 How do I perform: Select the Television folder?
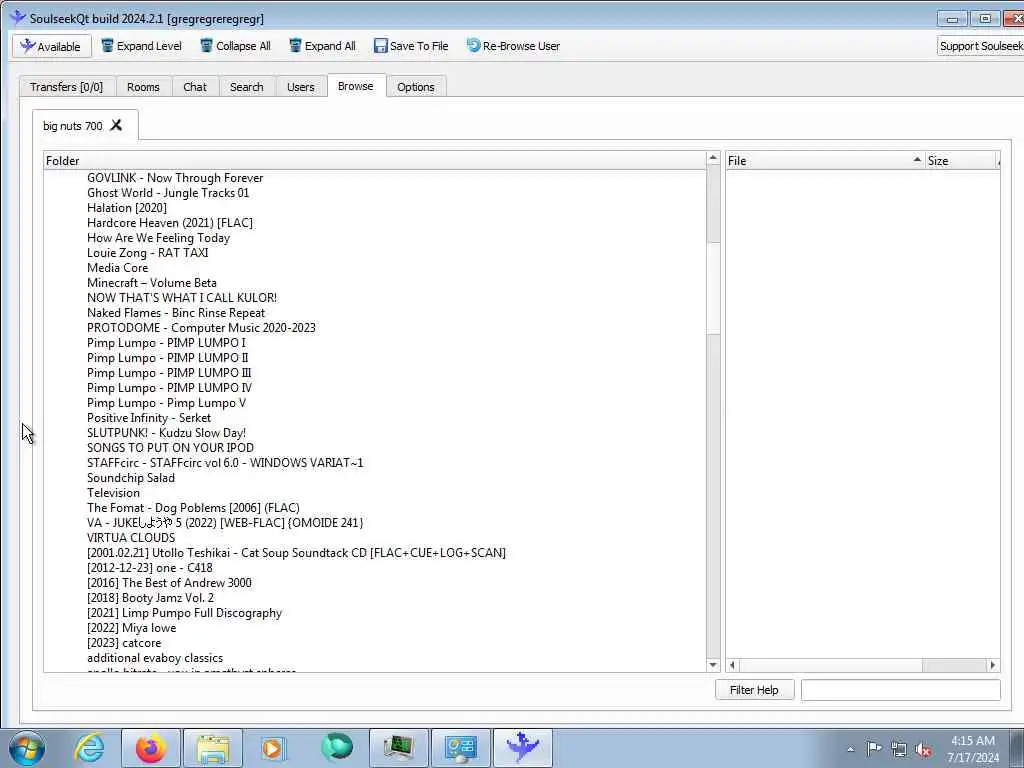point(113,493)
